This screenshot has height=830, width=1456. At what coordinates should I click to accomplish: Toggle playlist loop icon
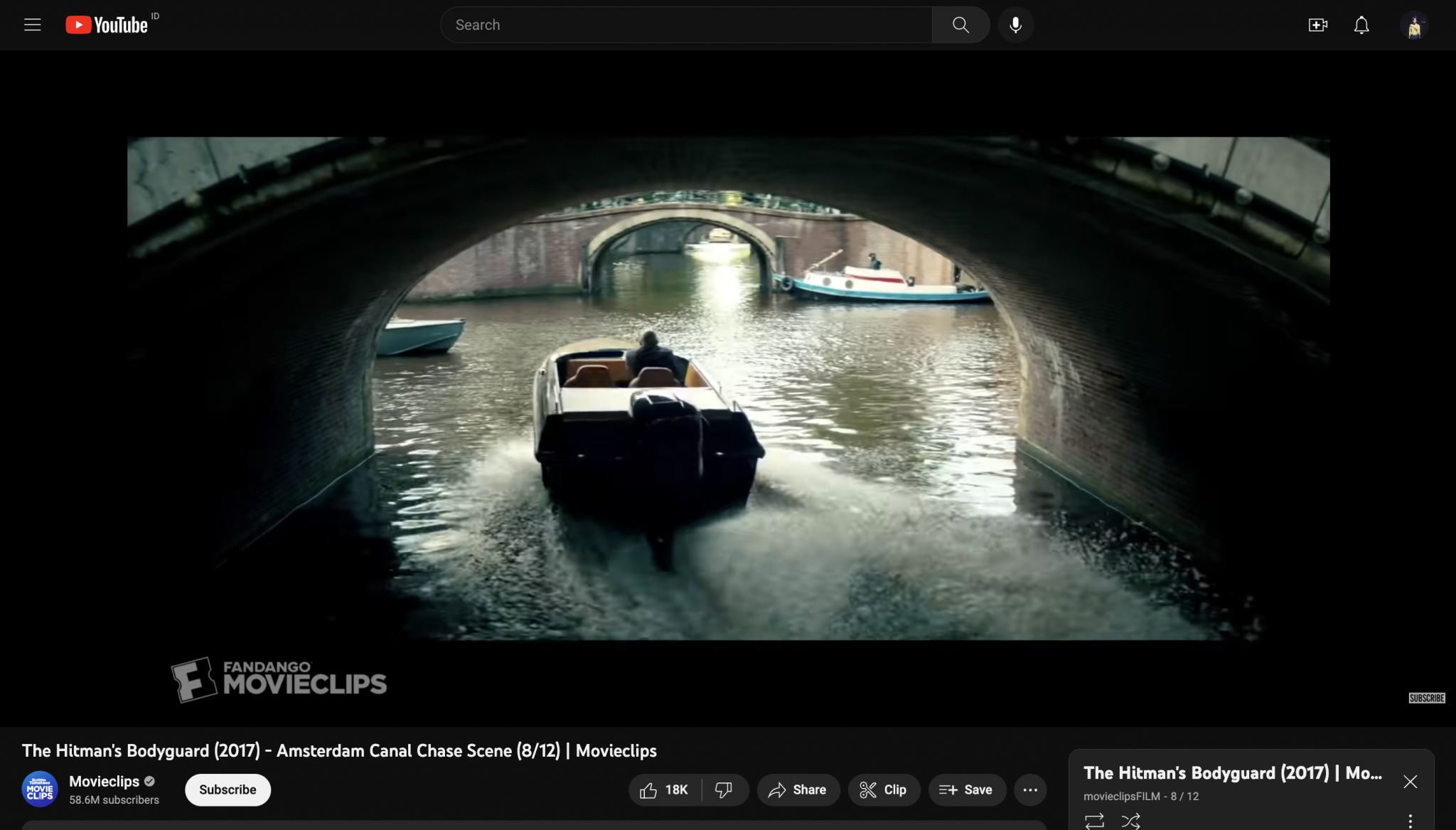point(1094,821)
